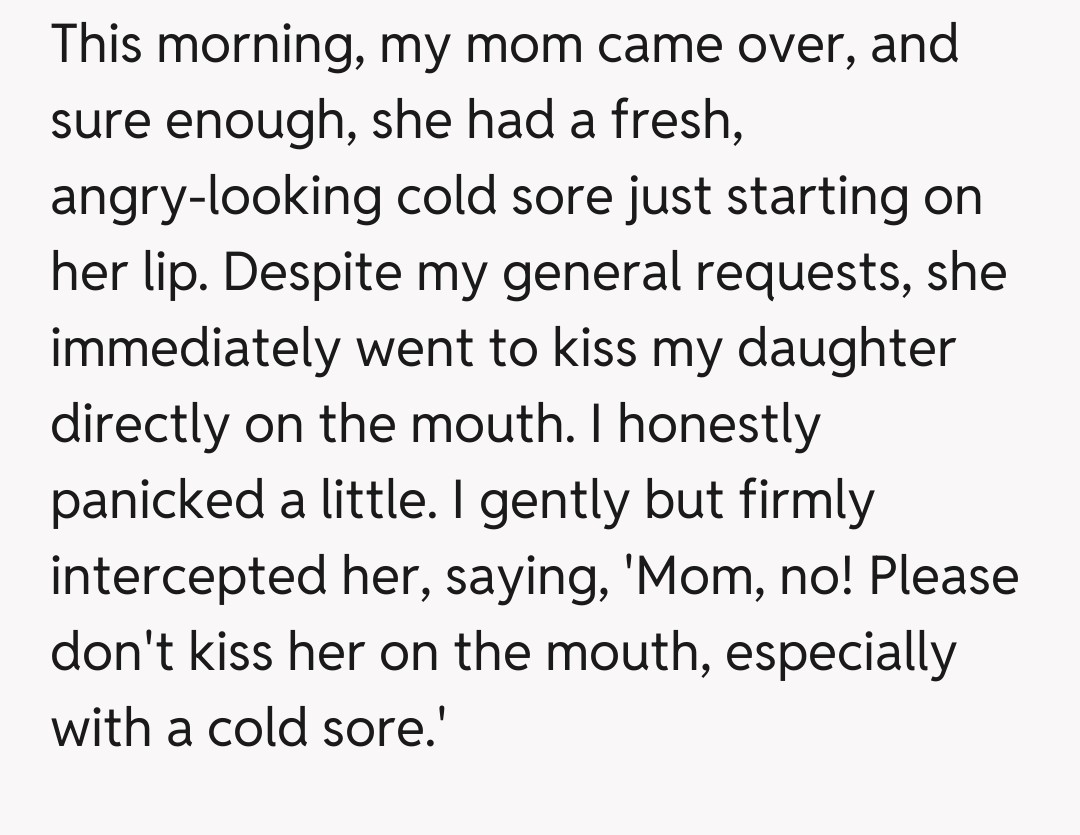
Task: Click the word "especially" in the quote
Action: [841, 653]
